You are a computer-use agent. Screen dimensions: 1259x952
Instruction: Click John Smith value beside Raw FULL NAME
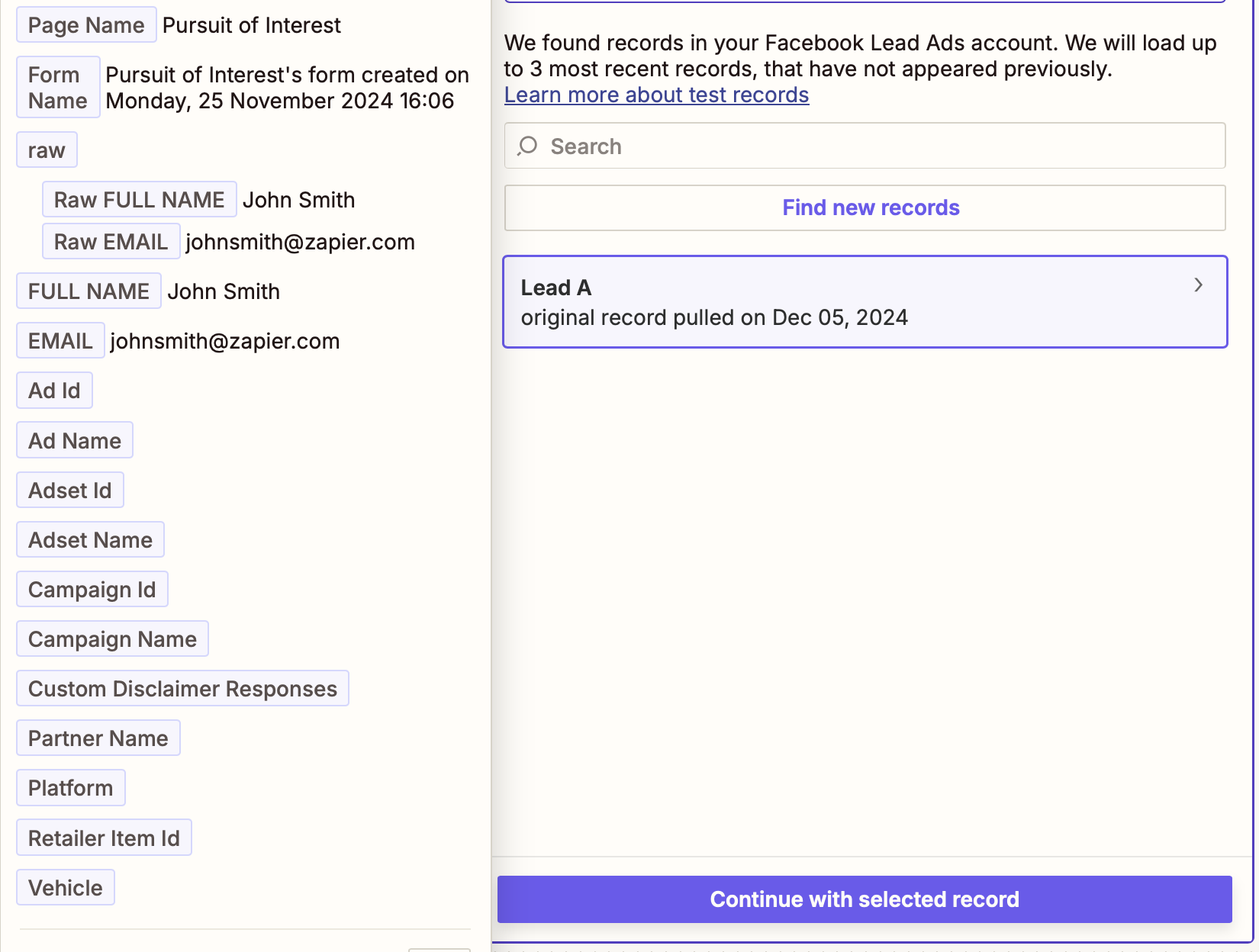[x=299, y=200]
